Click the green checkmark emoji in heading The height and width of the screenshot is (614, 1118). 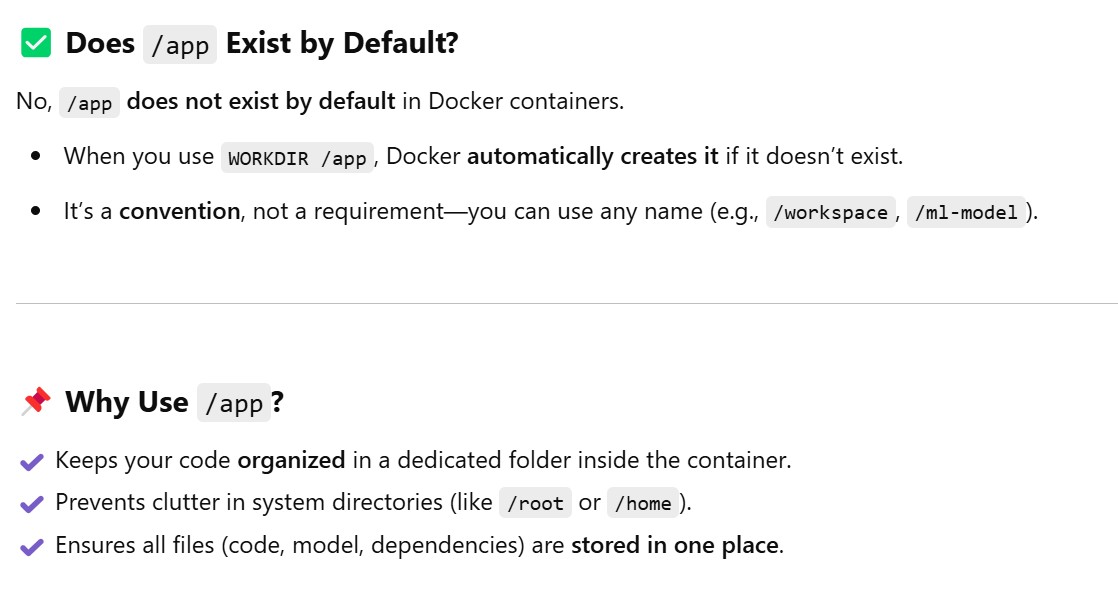[36, 43]
